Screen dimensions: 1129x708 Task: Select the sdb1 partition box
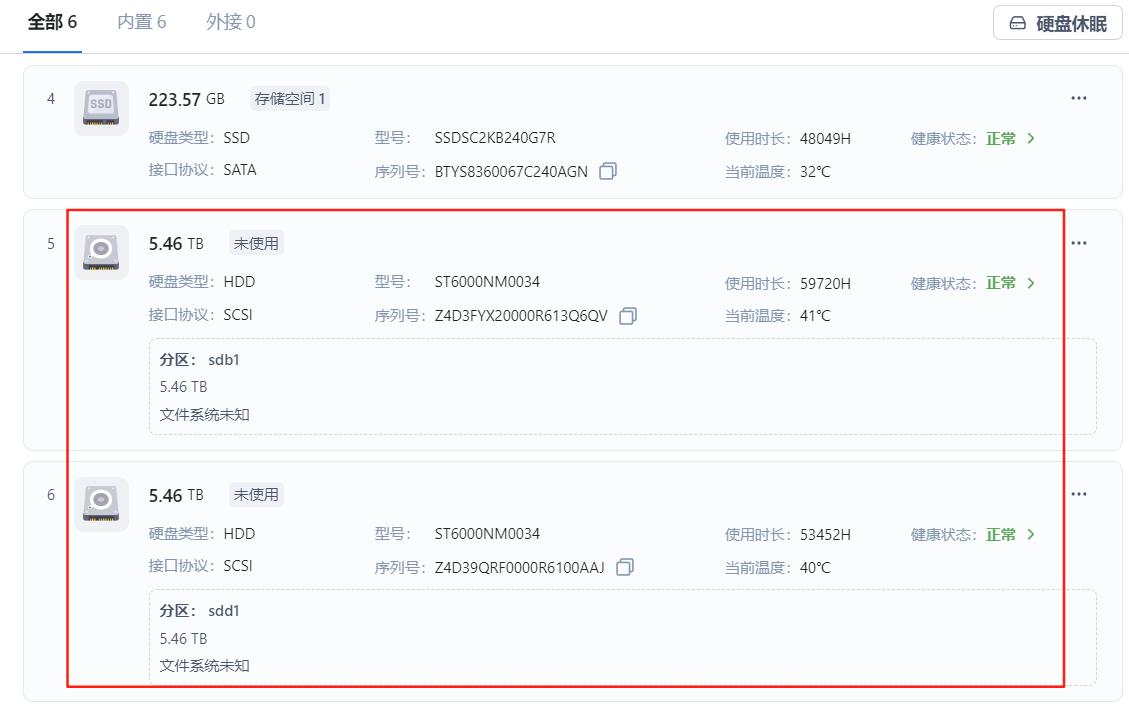[x=622, y=386]
